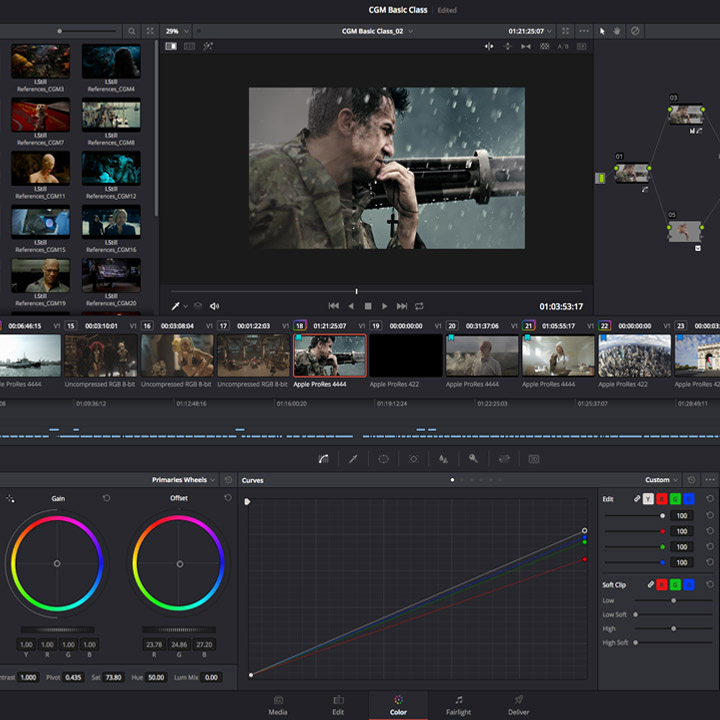
Task: Stop playback in the viewer
Action: click(368, 306)
